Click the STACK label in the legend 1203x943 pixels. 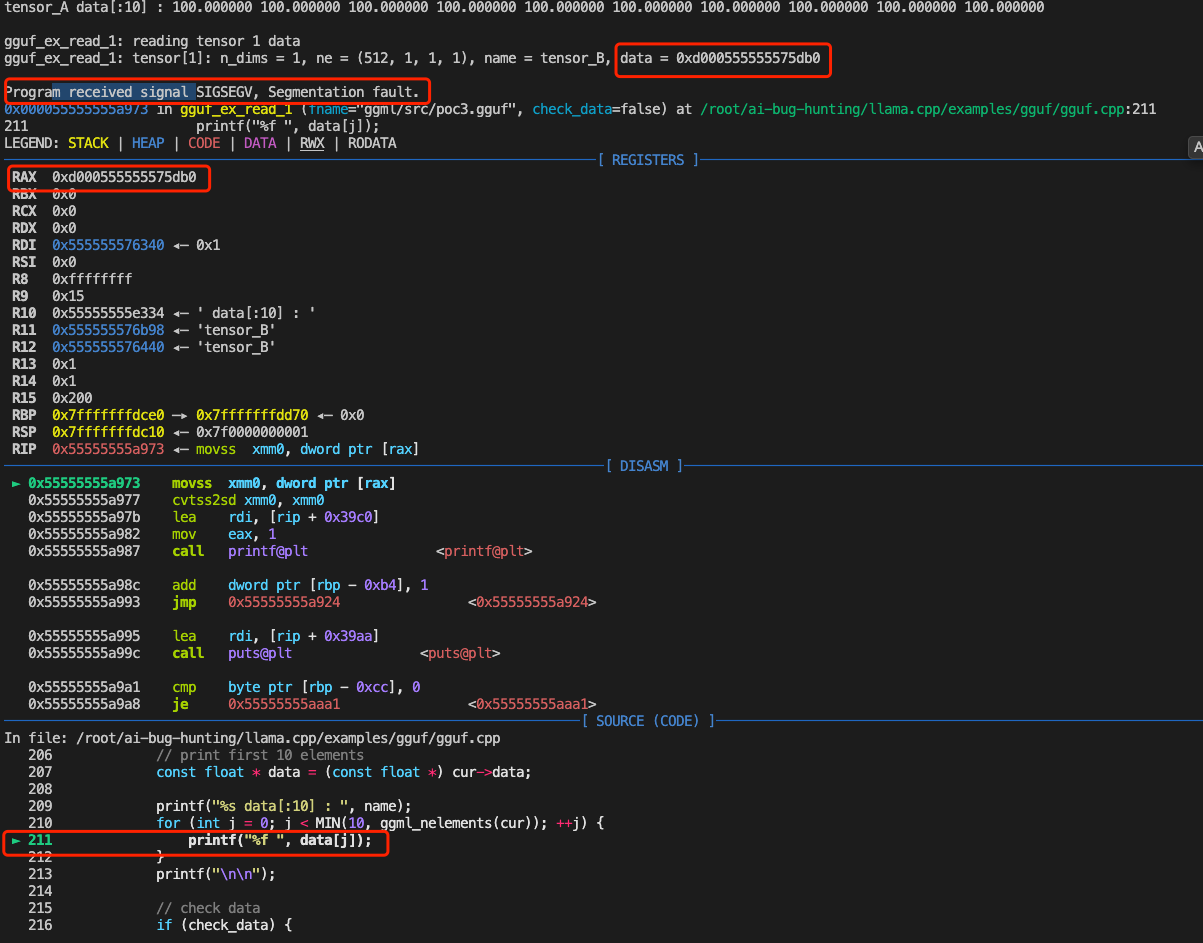88,143
